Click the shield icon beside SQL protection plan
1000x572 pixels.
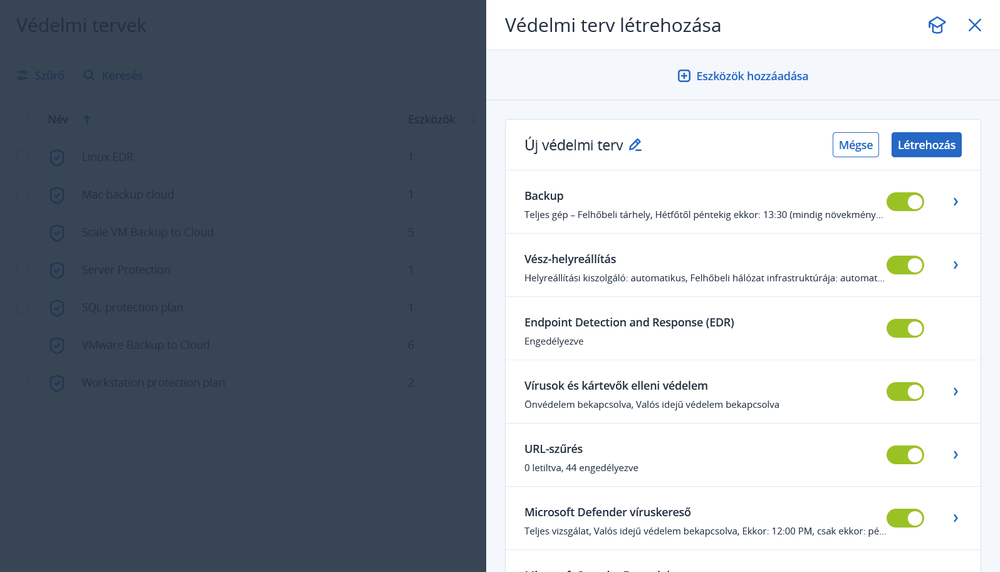click(x=57, y=307)
